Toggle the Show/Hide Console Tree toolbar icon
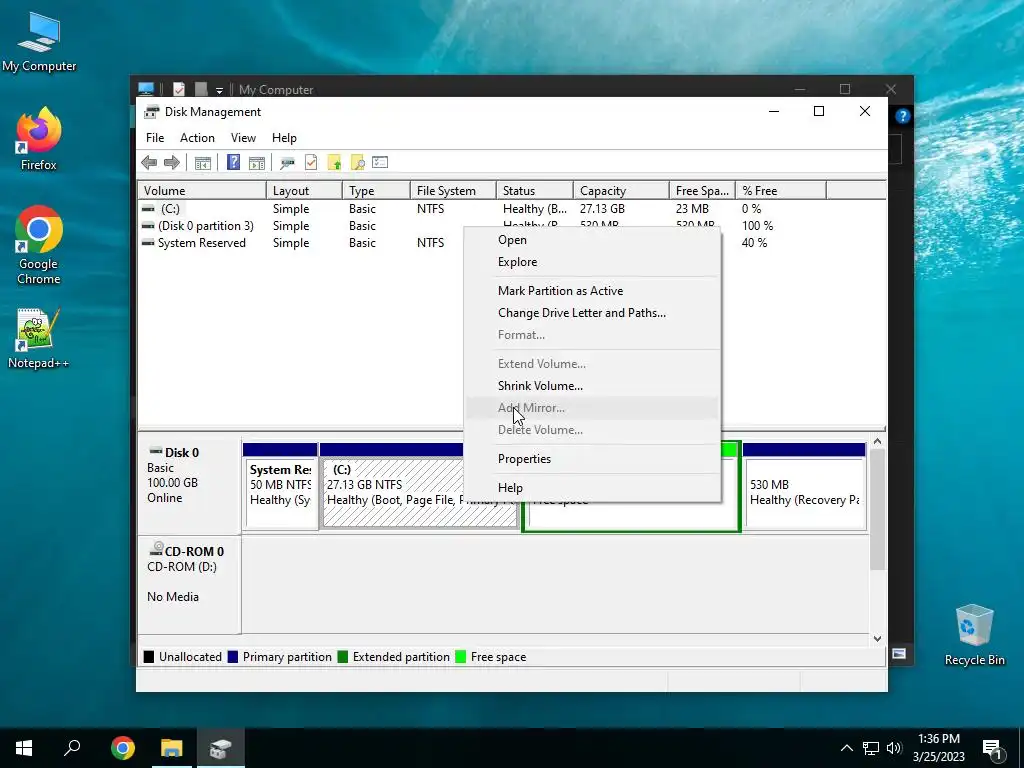This screenshot has width=1024, height=768. click(x=202, y=163)
